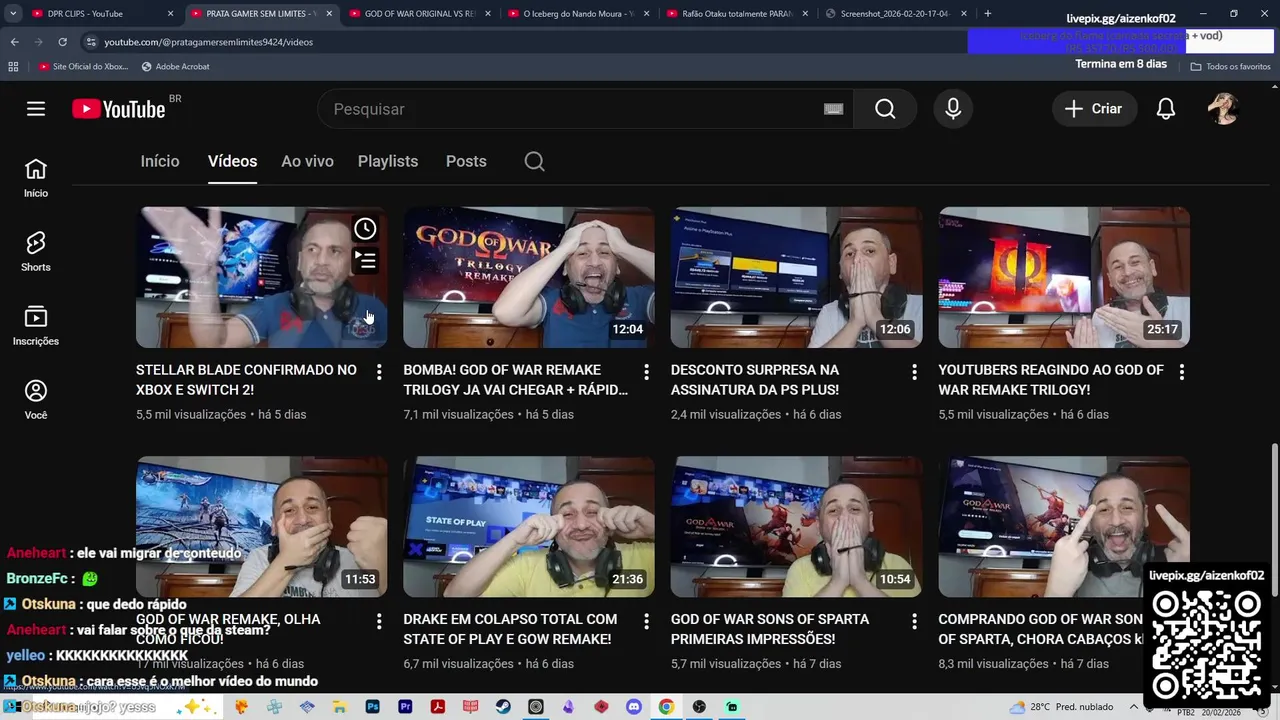Open Shorts in the left sidebar
This screenshot has height=720, width=1280.
(x=36, y=253)
